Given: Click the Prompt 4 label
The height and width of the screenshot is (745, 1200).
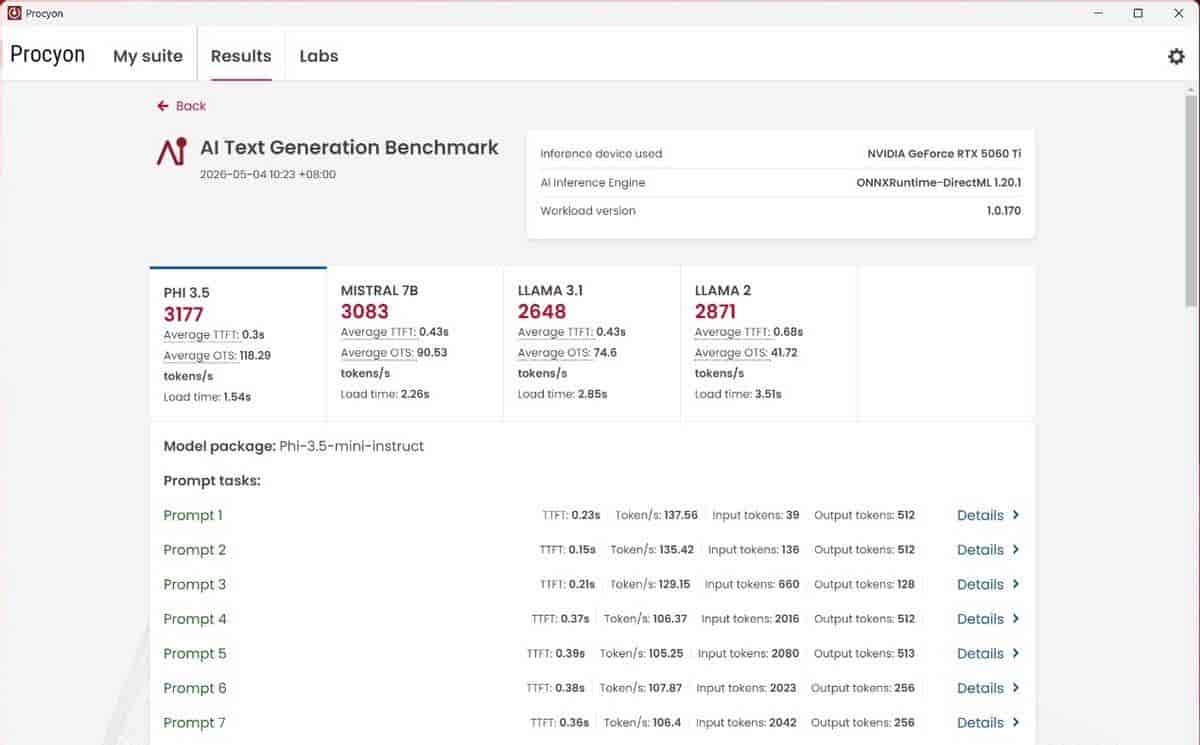Looking at the screenshot, I should (195, 619).
